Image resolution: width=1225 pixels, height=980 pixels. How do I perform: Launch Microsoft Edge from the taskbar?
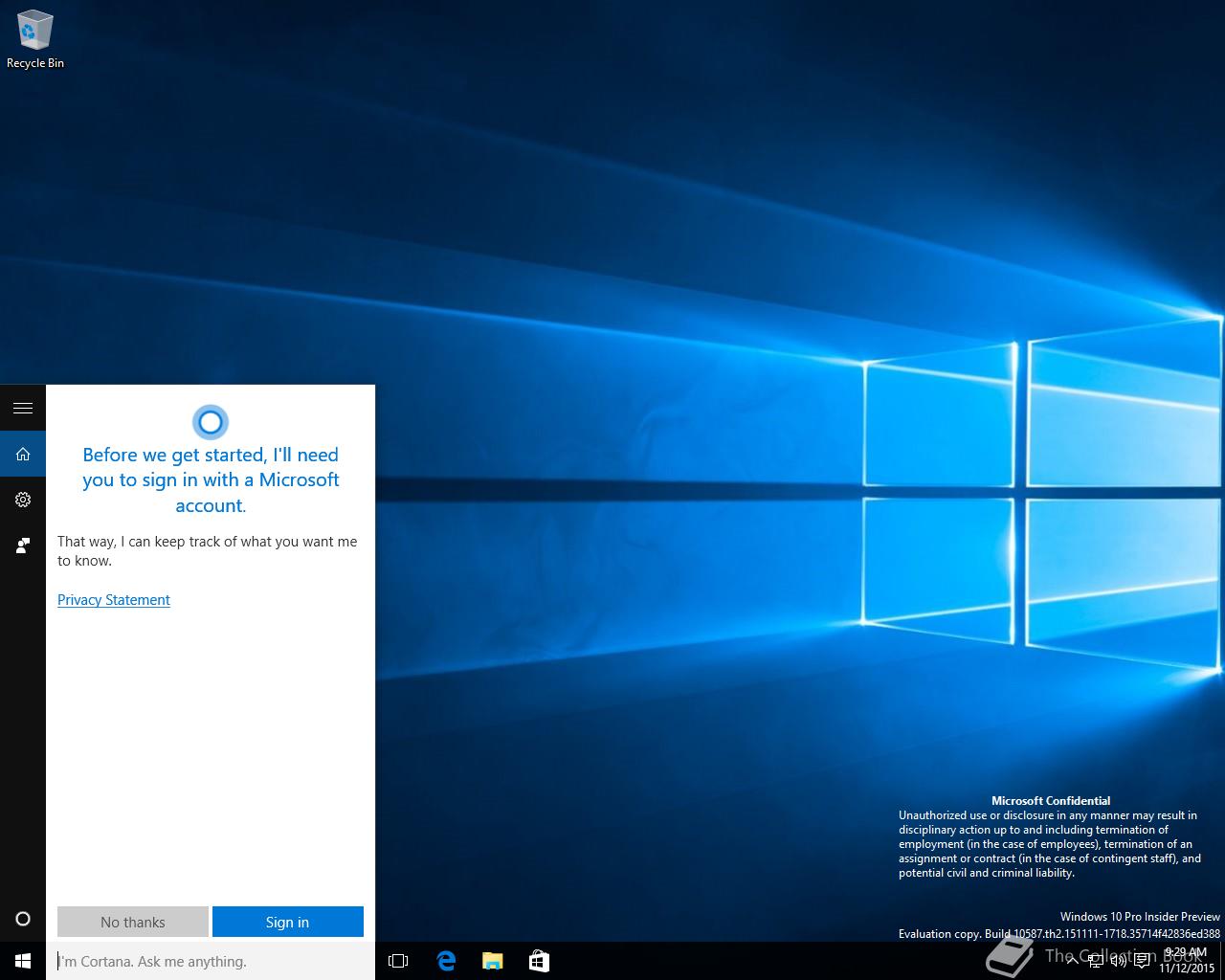pos(446,961)
